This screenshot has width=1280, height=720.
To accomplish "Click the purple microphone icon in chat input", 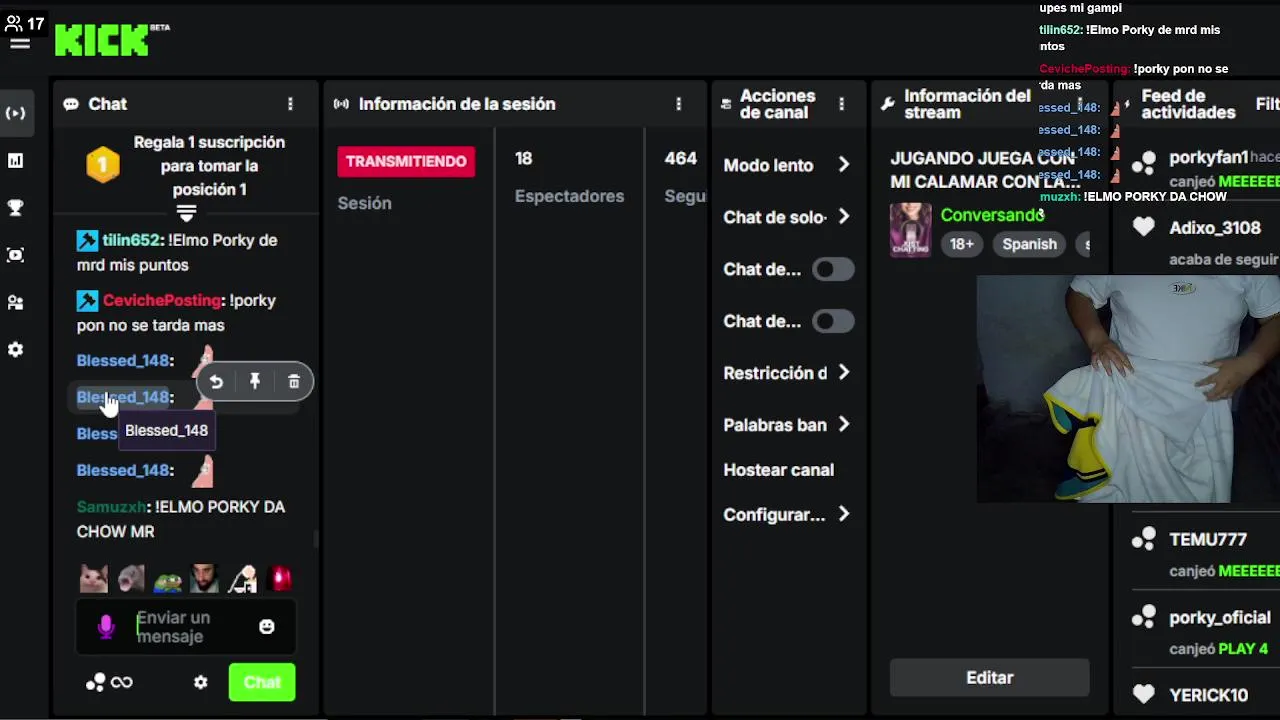I will point(106,627).
